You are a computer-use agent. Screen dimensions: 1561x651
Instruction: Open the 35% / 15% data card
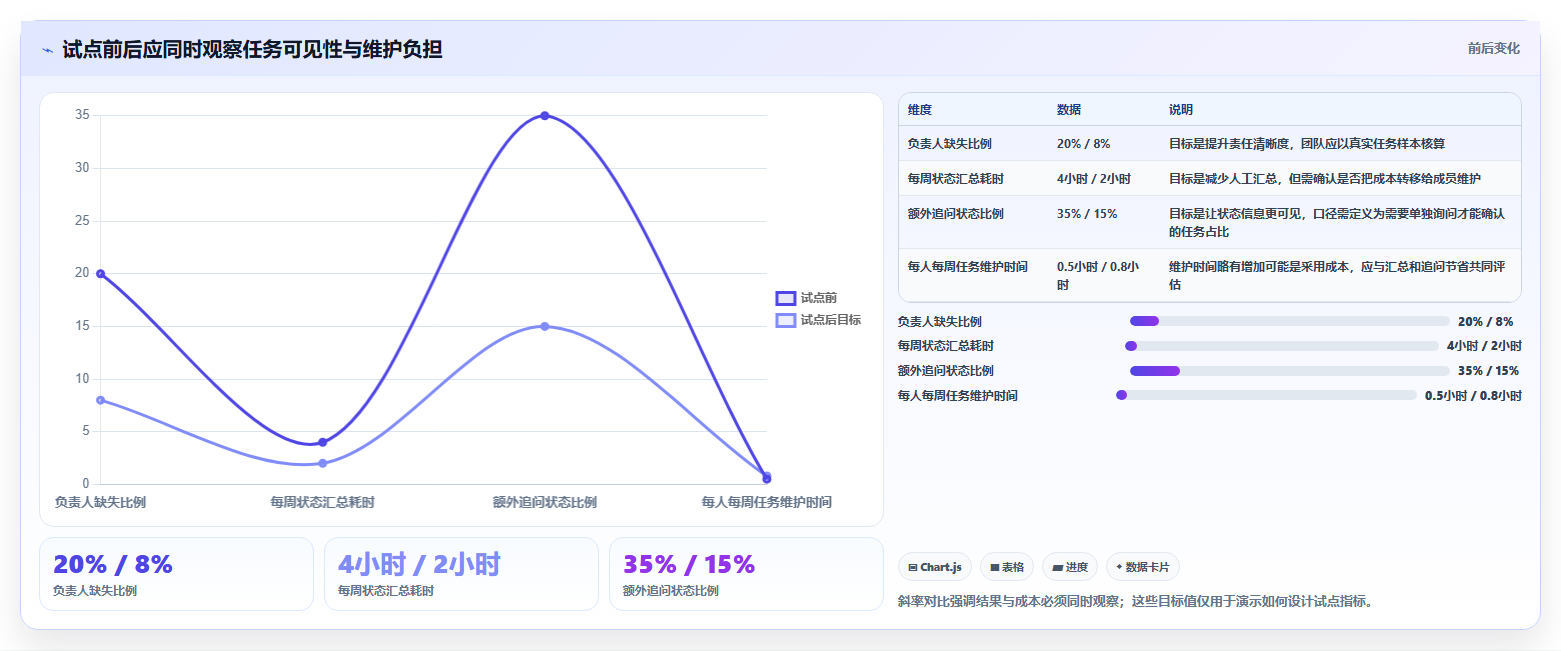[x=746, y=574]
